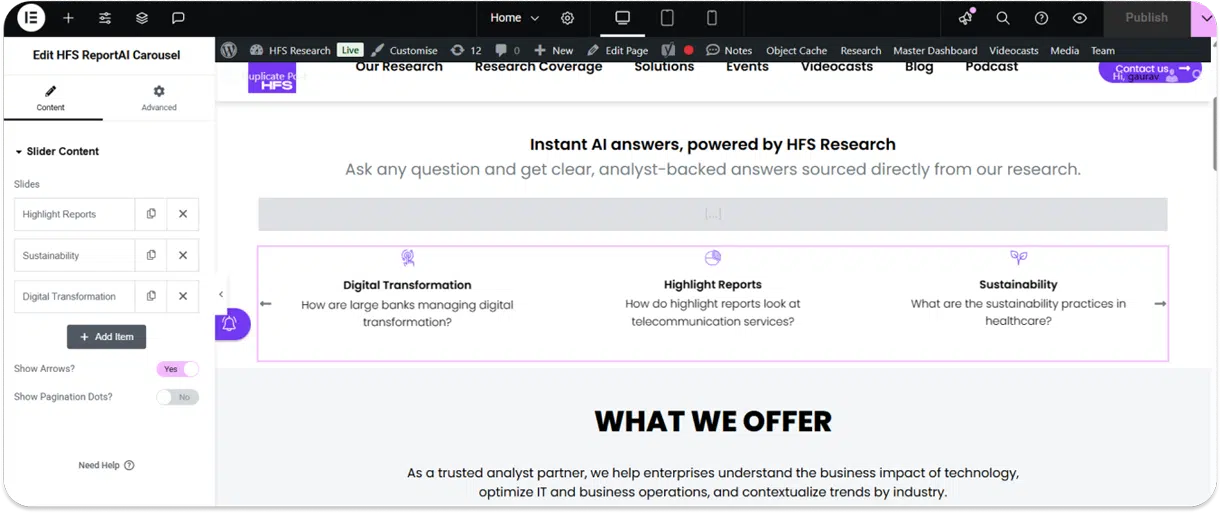
Task: Open Research Coverage in site menu
Action: [538, 67]
